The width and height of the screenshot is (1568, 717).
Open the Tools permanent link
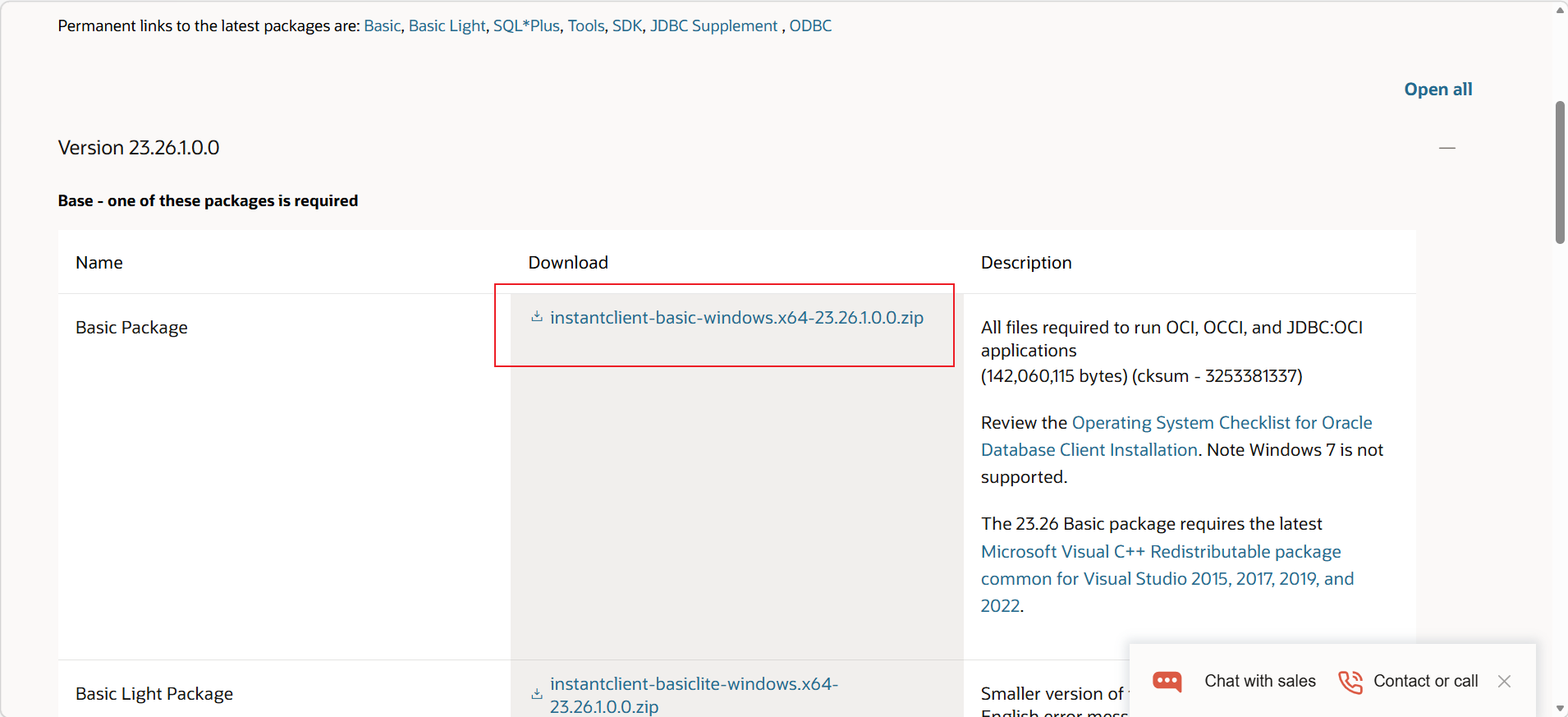coord(586,25)
